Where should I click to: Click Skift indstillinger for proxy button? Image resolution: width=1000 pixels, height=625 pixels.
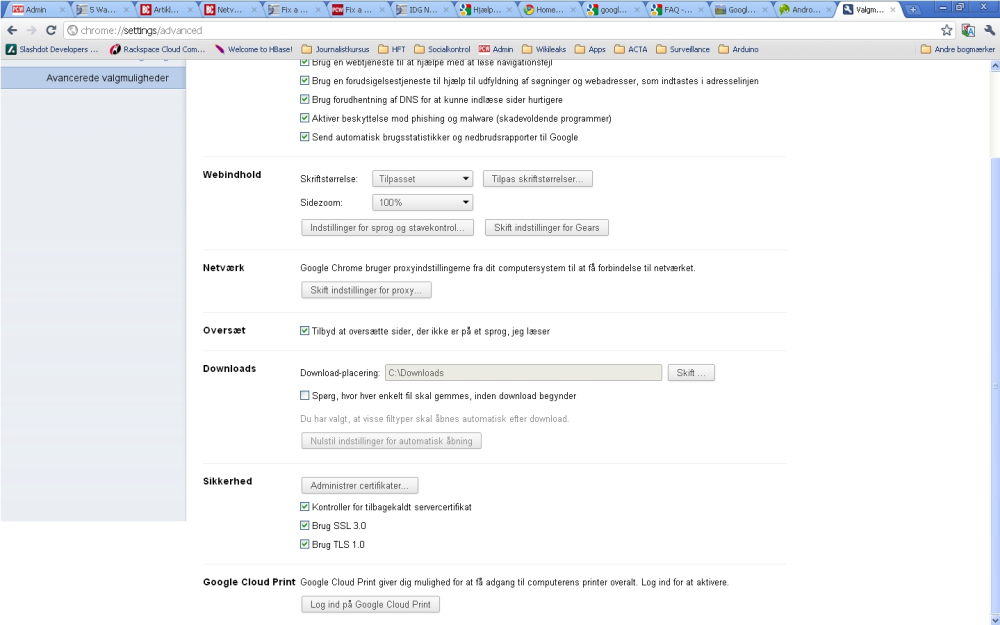(366, 290)
